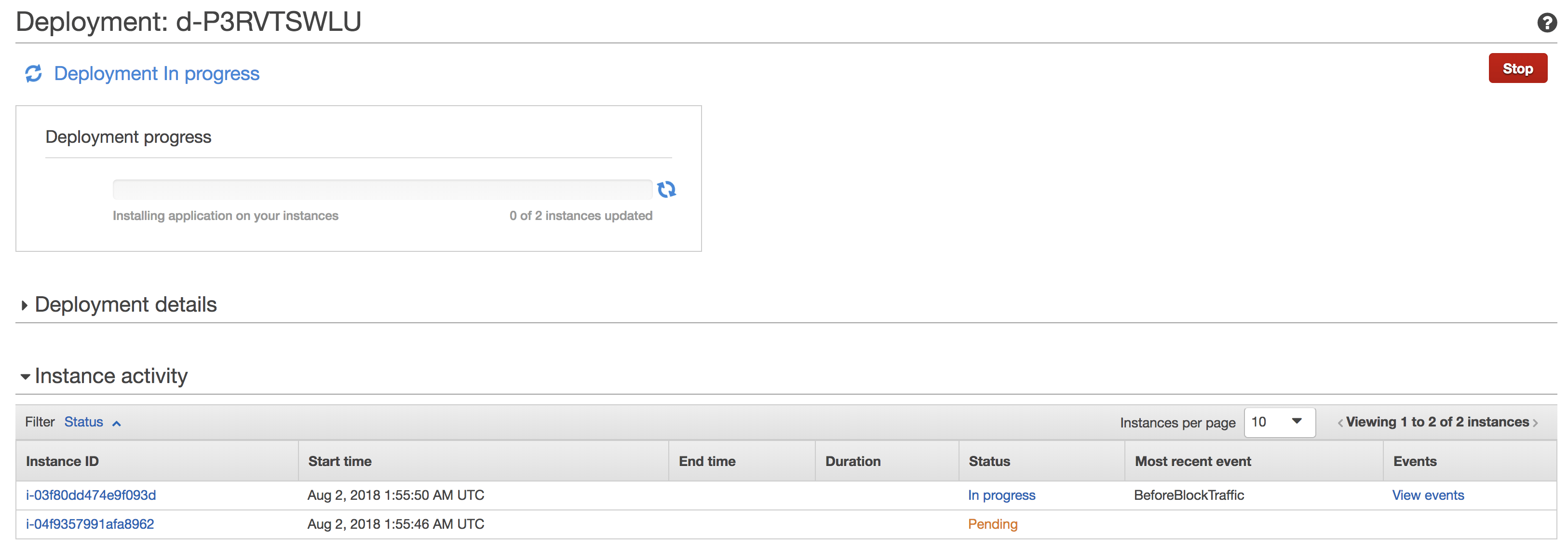Open instance i-04f9357991afa8962 link

[x=90, y=524]
